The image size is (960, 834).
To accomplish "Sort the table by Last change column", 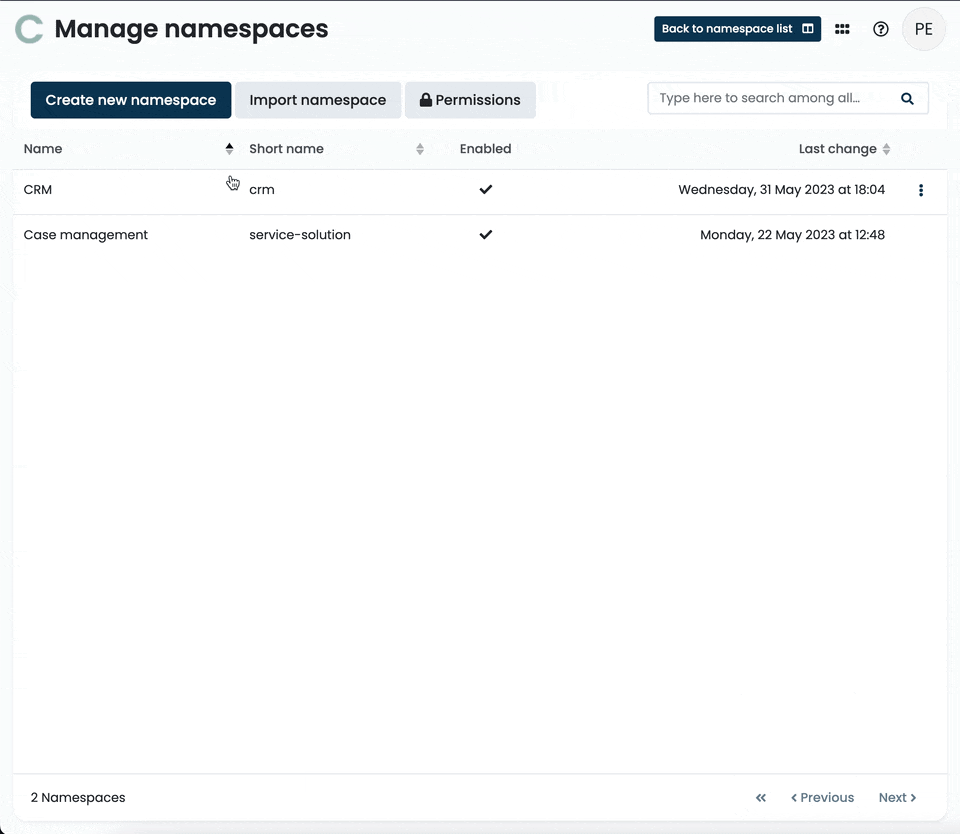I will (886, 148).
